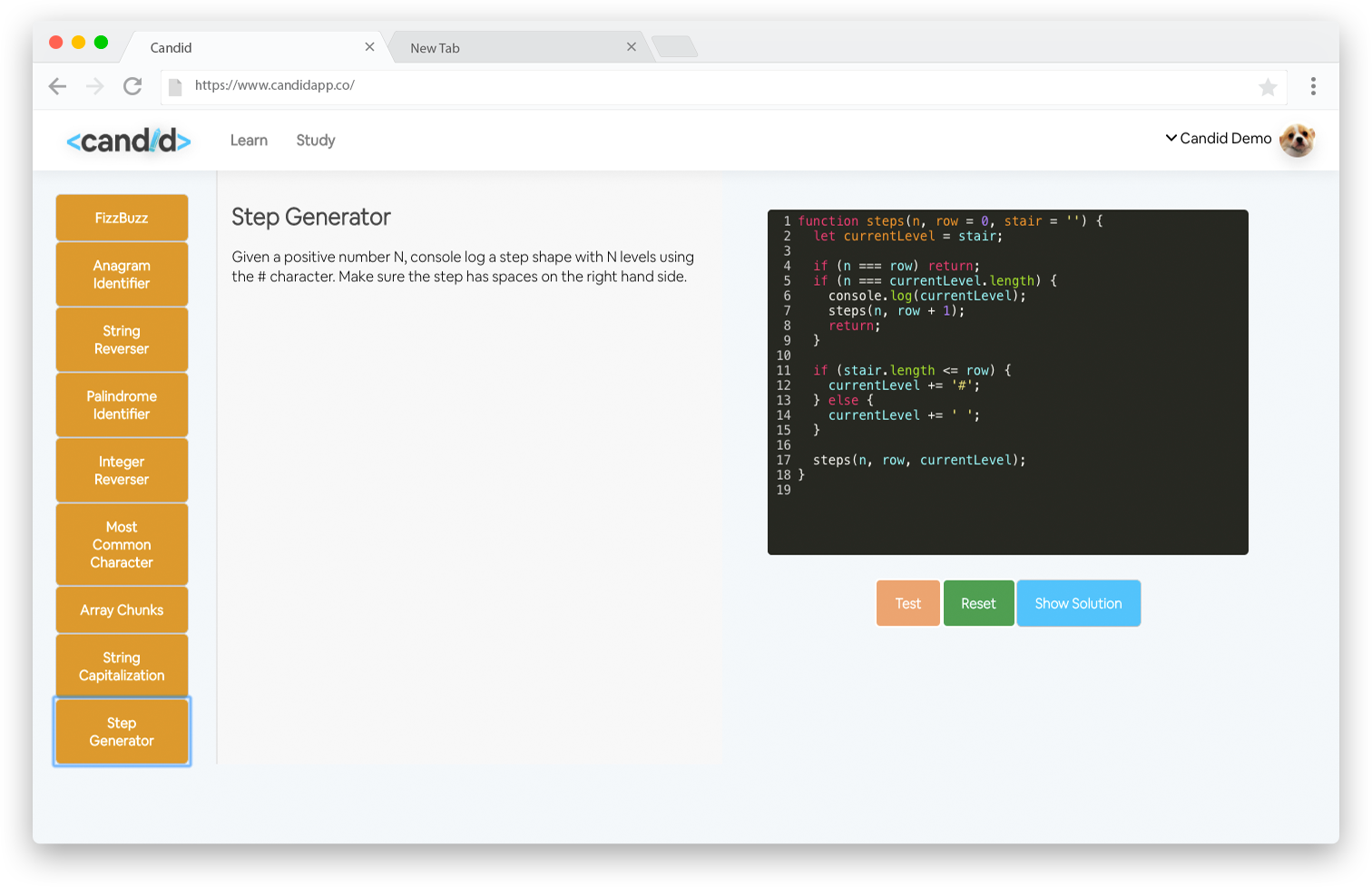Open a new tab with the blank tab button
Screen dimensions: 1372x887
point(674,47)
